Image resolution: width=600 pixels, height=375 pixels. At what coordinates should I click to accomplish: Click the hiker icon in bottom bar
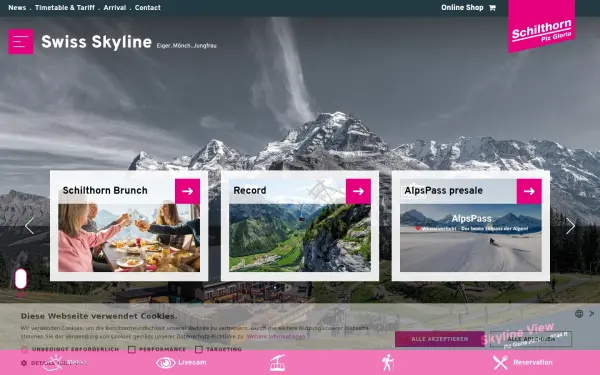click(x=388, y=363)
